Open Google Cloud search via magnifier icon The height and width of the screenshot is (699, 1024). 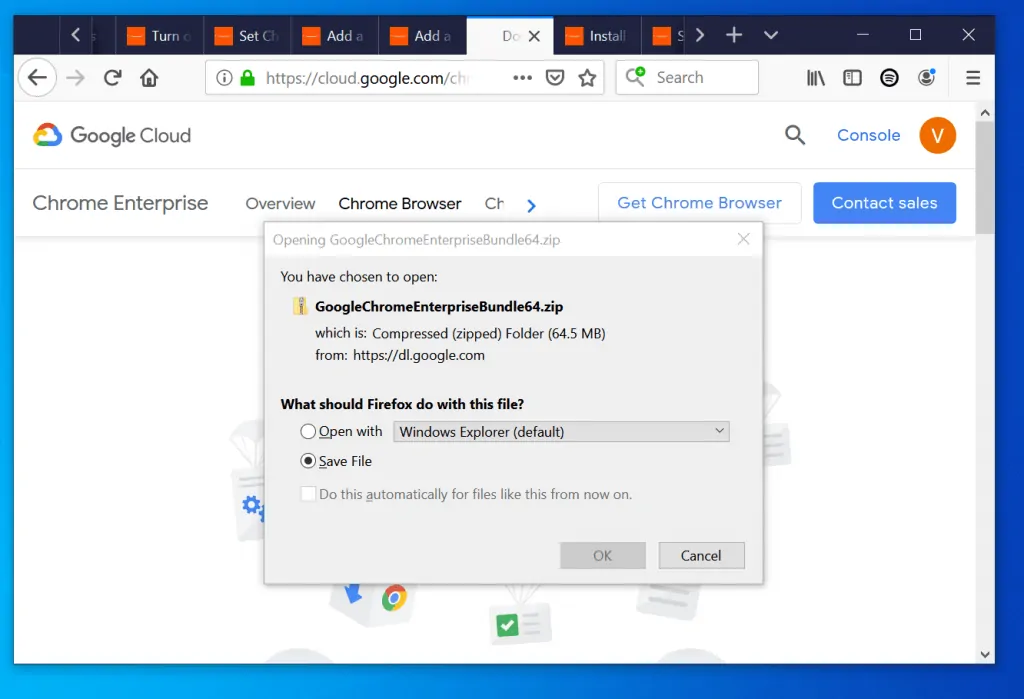coord(794,134)
